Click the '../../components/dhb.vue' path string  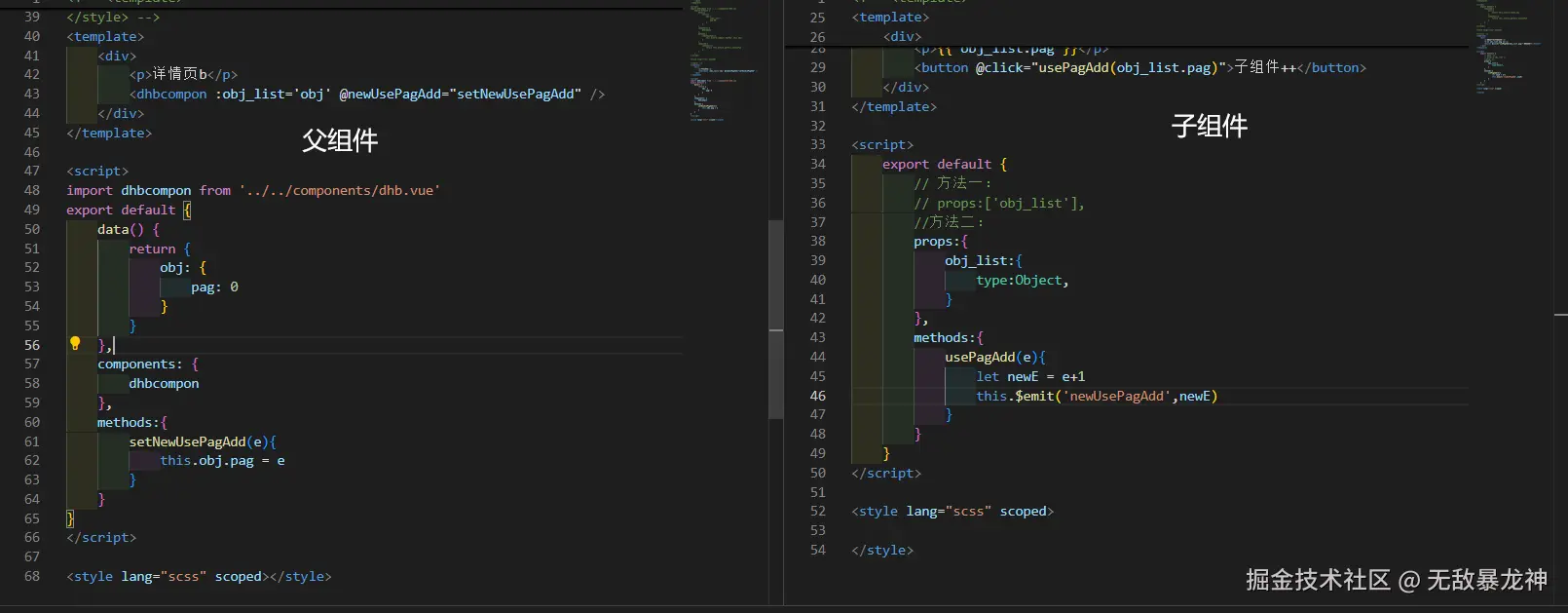(x=340, y=190)
